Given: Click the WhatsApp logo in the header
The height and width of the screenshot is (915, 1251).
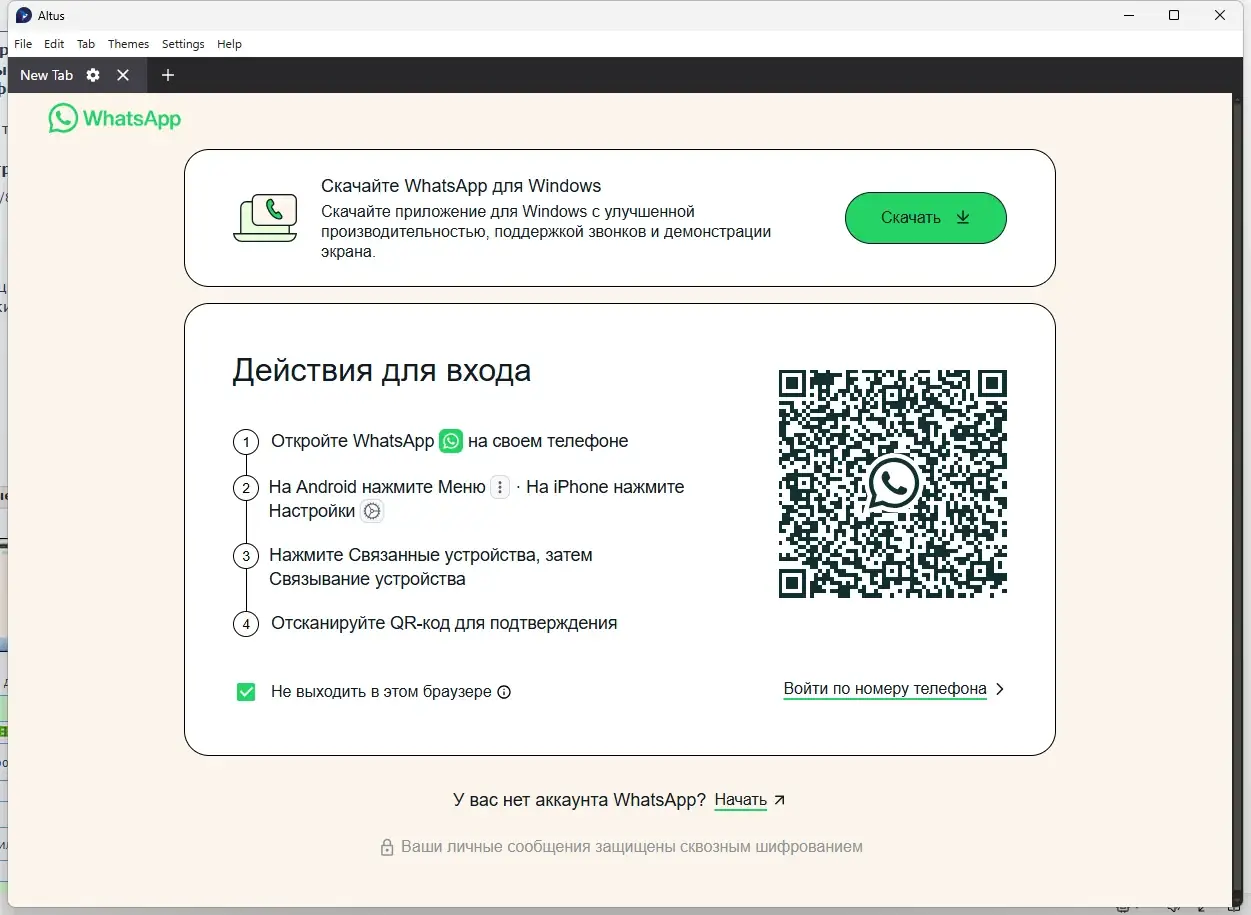Looking at the screenshot, I should tap(115, 118).
